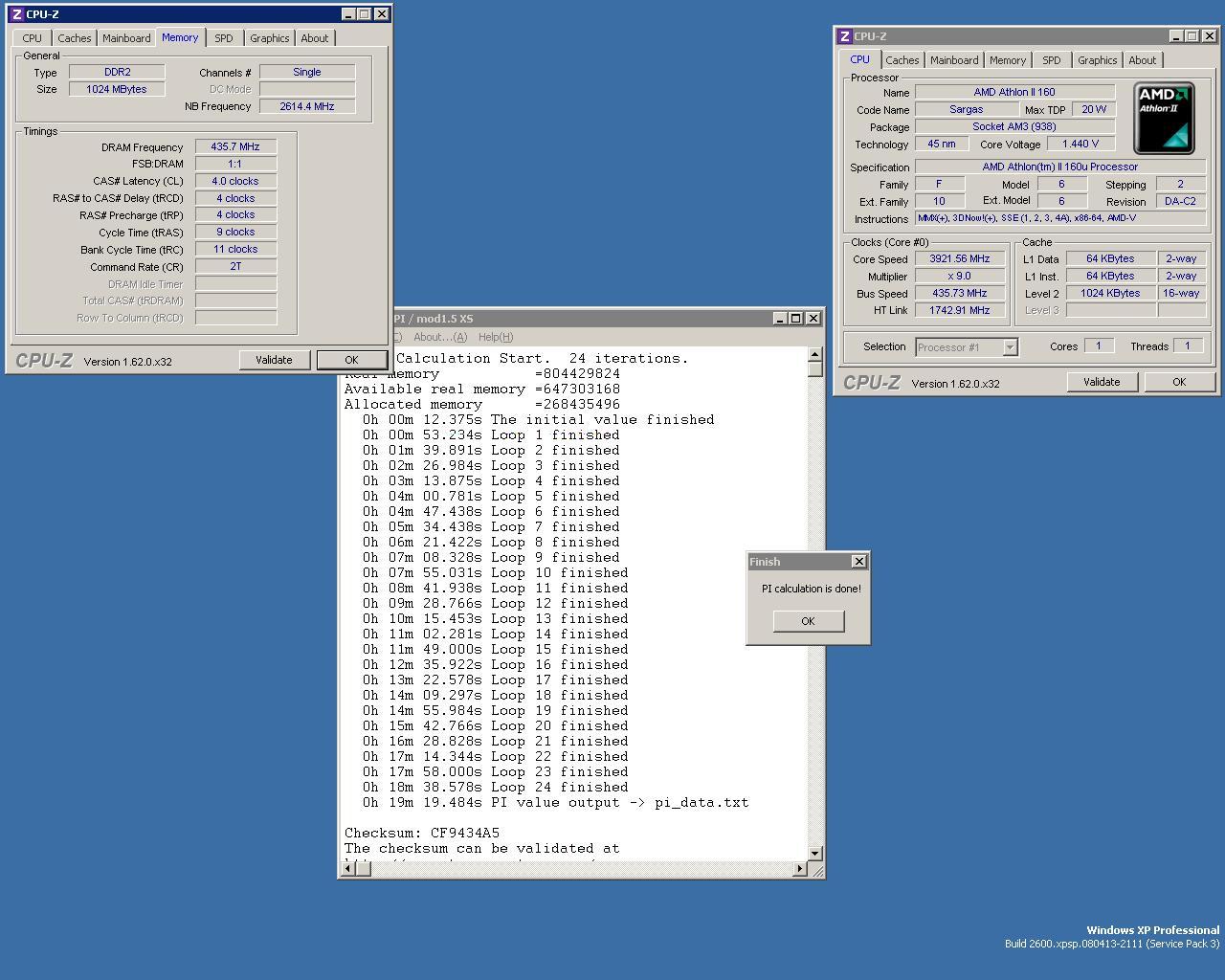Click the Multiplier value x 9.0
Screen dimensions: 1225x980
959,276
